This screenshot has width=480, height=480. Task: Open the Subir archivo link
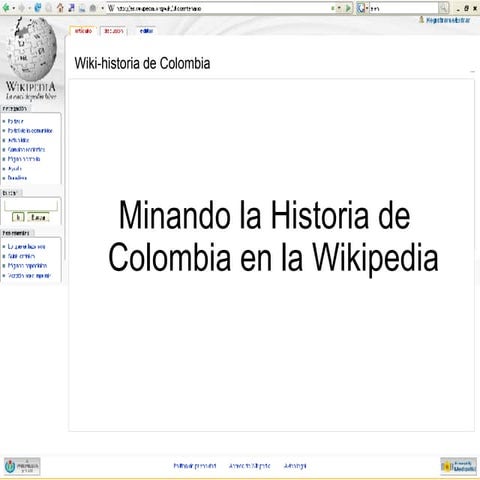21,256
